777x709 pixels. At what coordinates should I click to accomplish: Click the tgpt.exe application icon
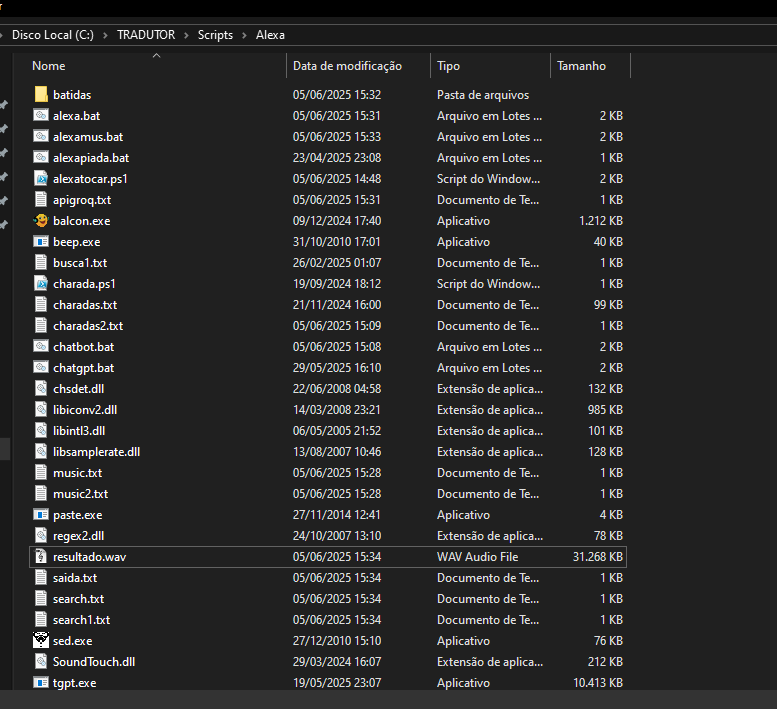click(x=41, y=683)
